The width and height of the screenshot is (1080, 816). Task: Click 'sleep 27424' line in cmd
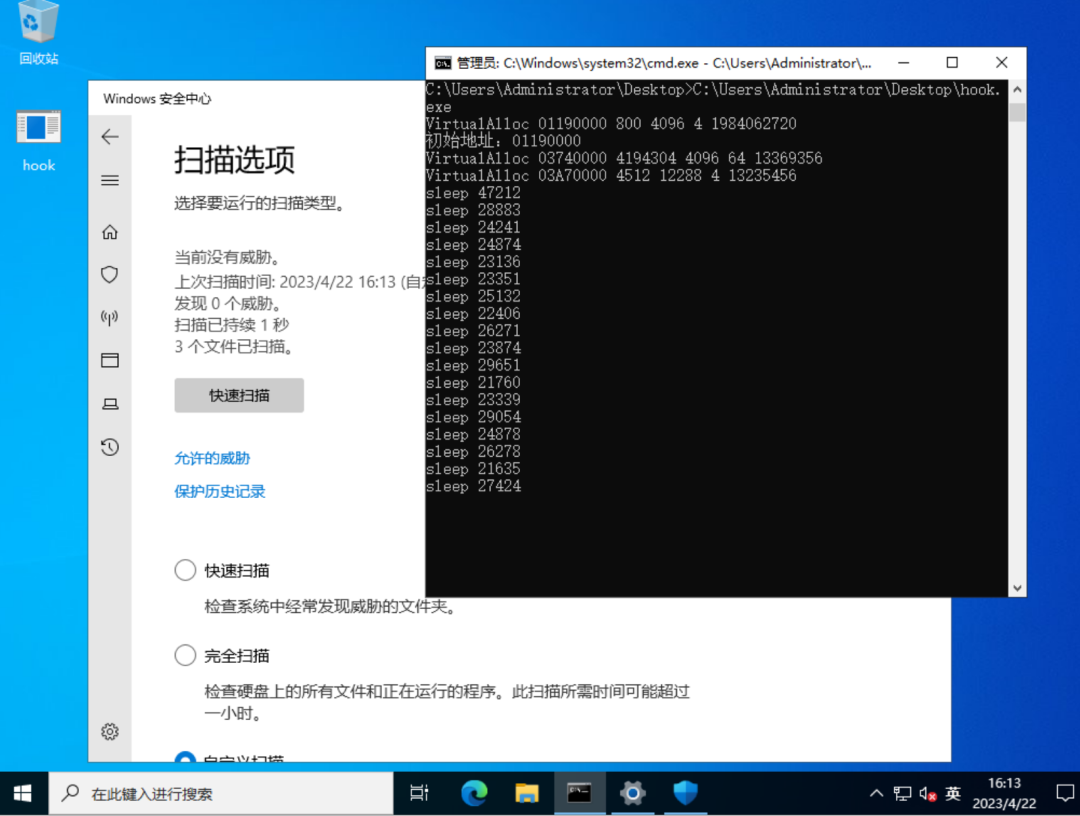(473, 486)
